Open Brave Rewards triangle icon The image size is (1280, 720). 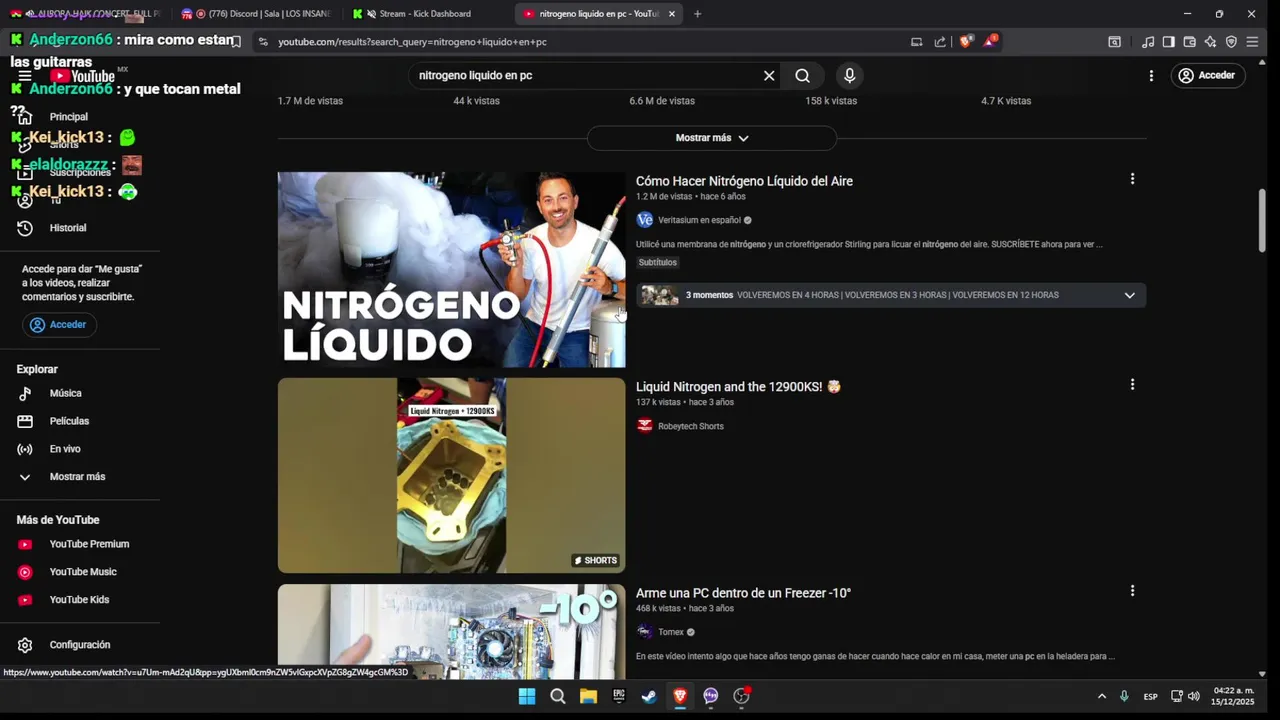pos(989,42)
